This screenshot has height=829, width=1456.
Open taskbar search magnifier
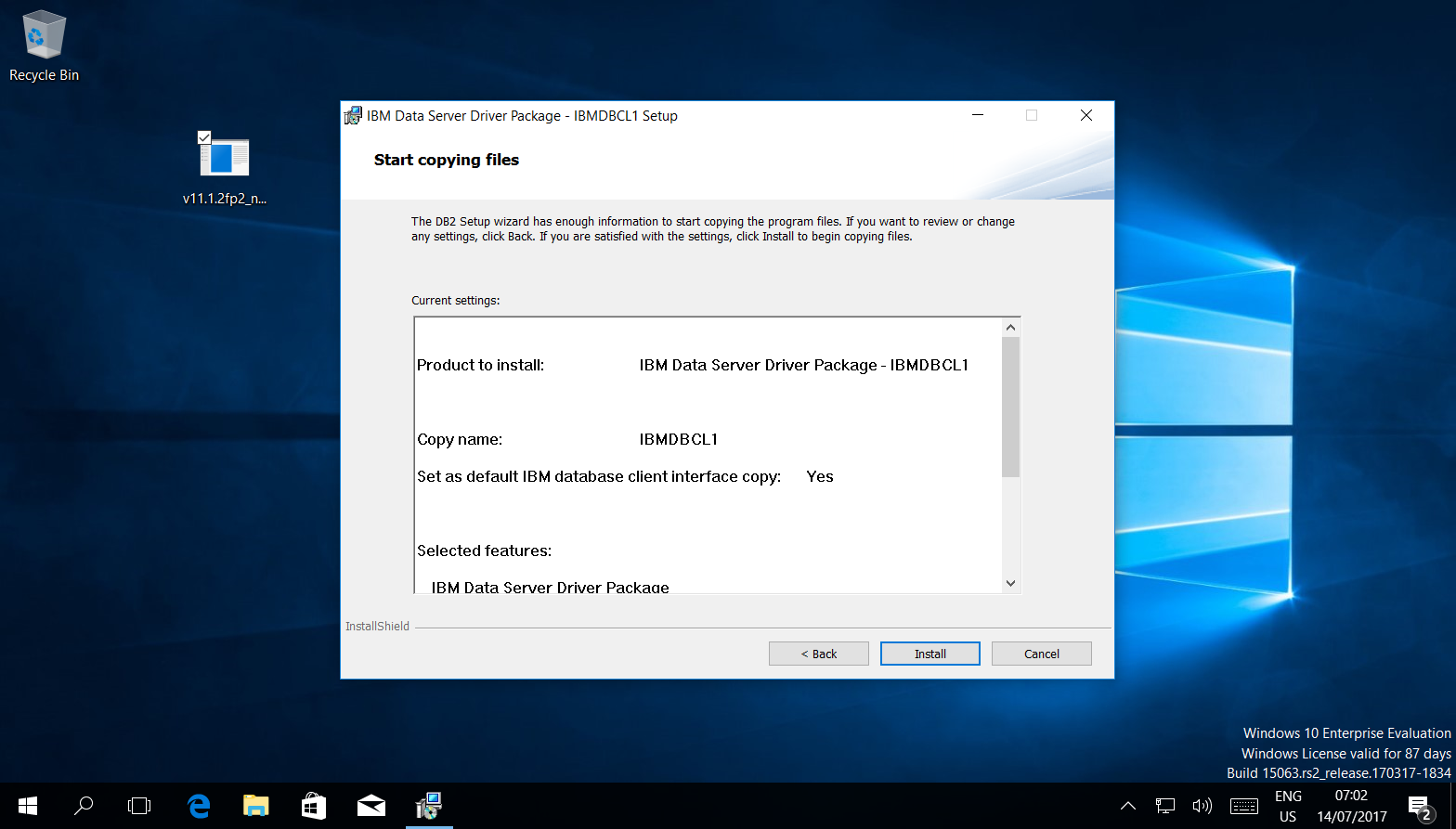tap(84, 806)
